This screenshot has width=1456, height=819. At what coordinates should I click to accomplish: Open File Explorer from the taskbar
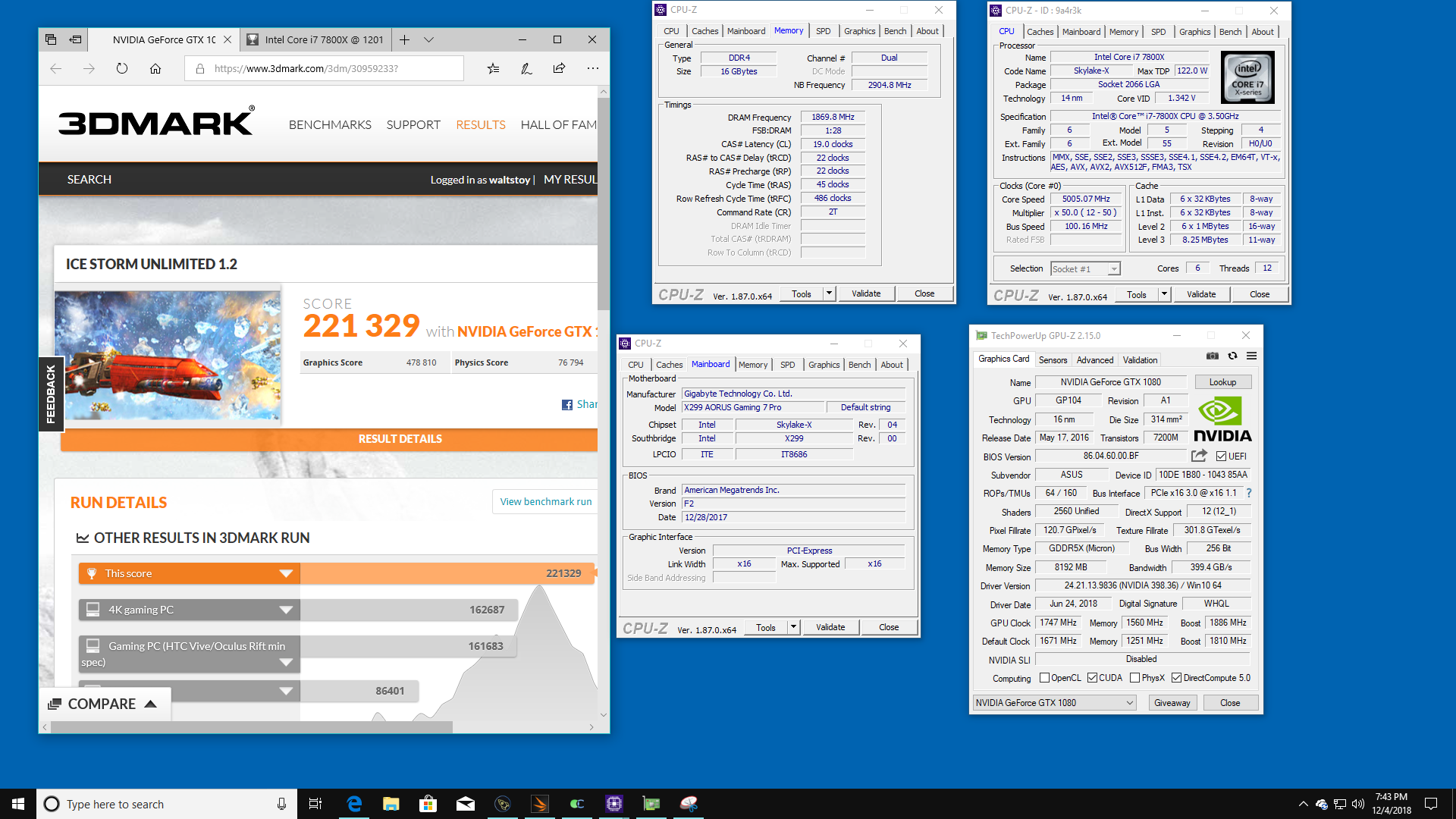pyautogui.click(x=391, y=804)
